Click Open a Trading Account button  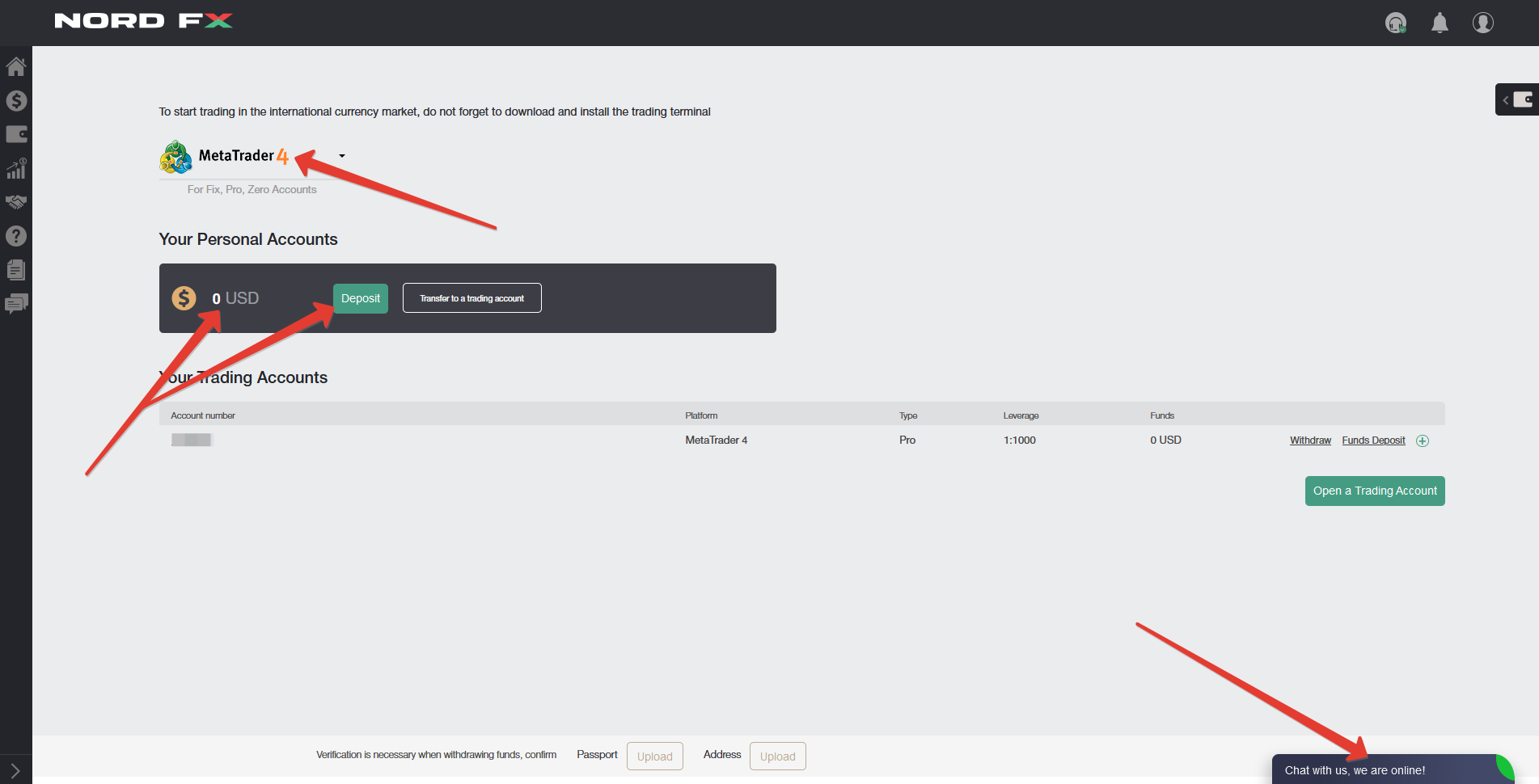point(1375,491)
